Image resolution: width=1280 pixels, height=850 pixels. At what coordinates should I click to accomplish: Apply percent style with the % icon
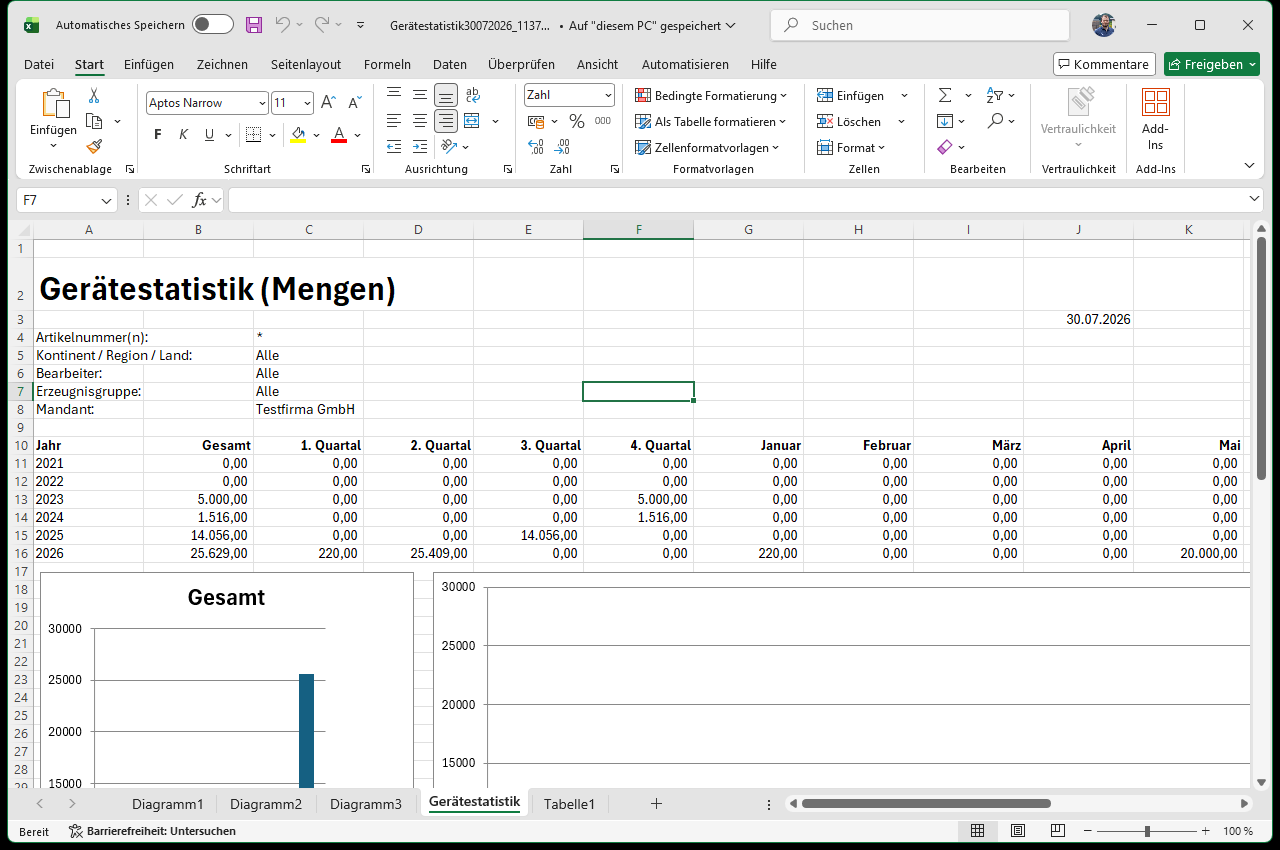pos(577,121)
